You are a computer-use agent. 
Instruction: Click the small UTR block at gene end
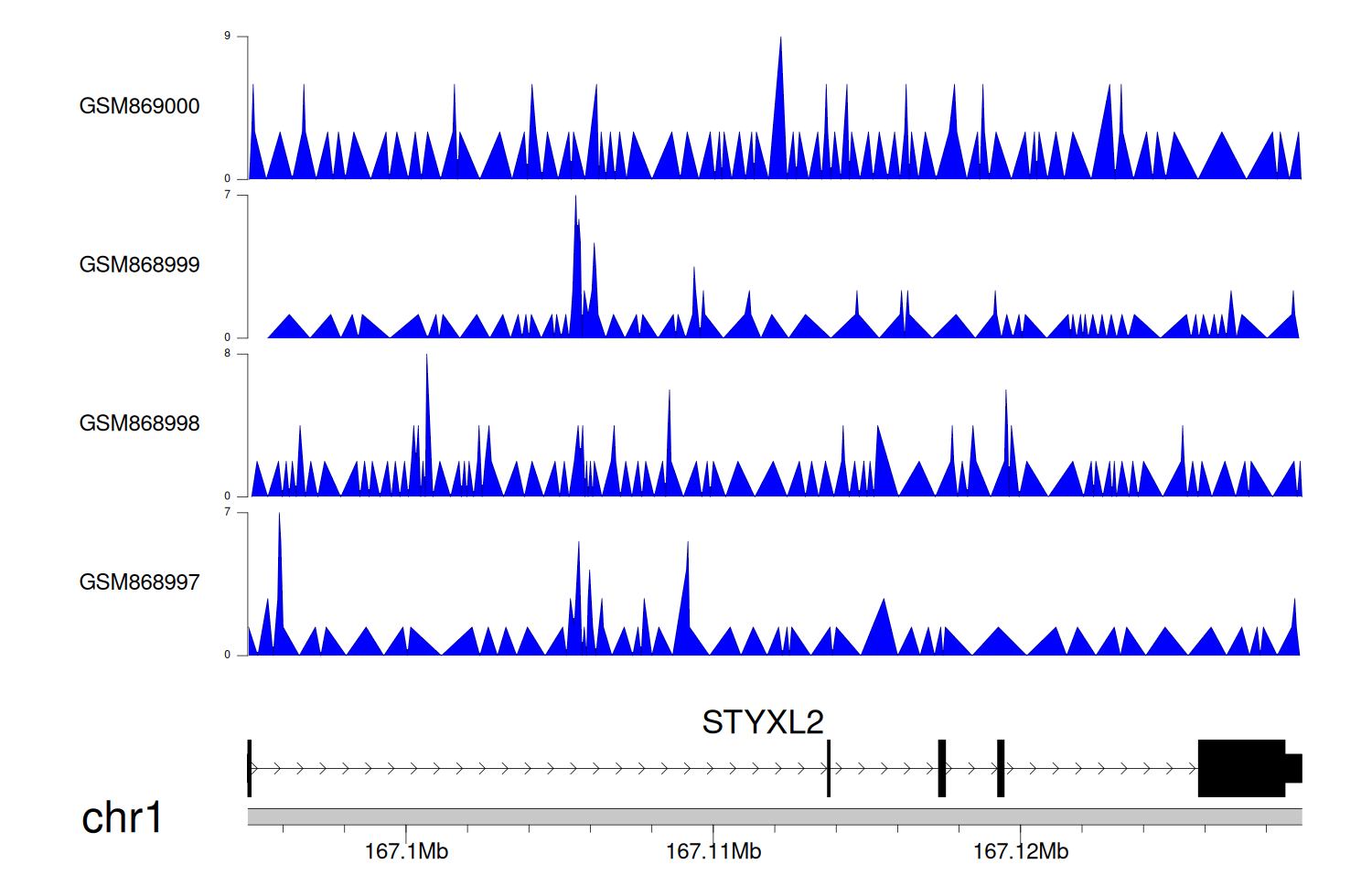click(1293, 768)
